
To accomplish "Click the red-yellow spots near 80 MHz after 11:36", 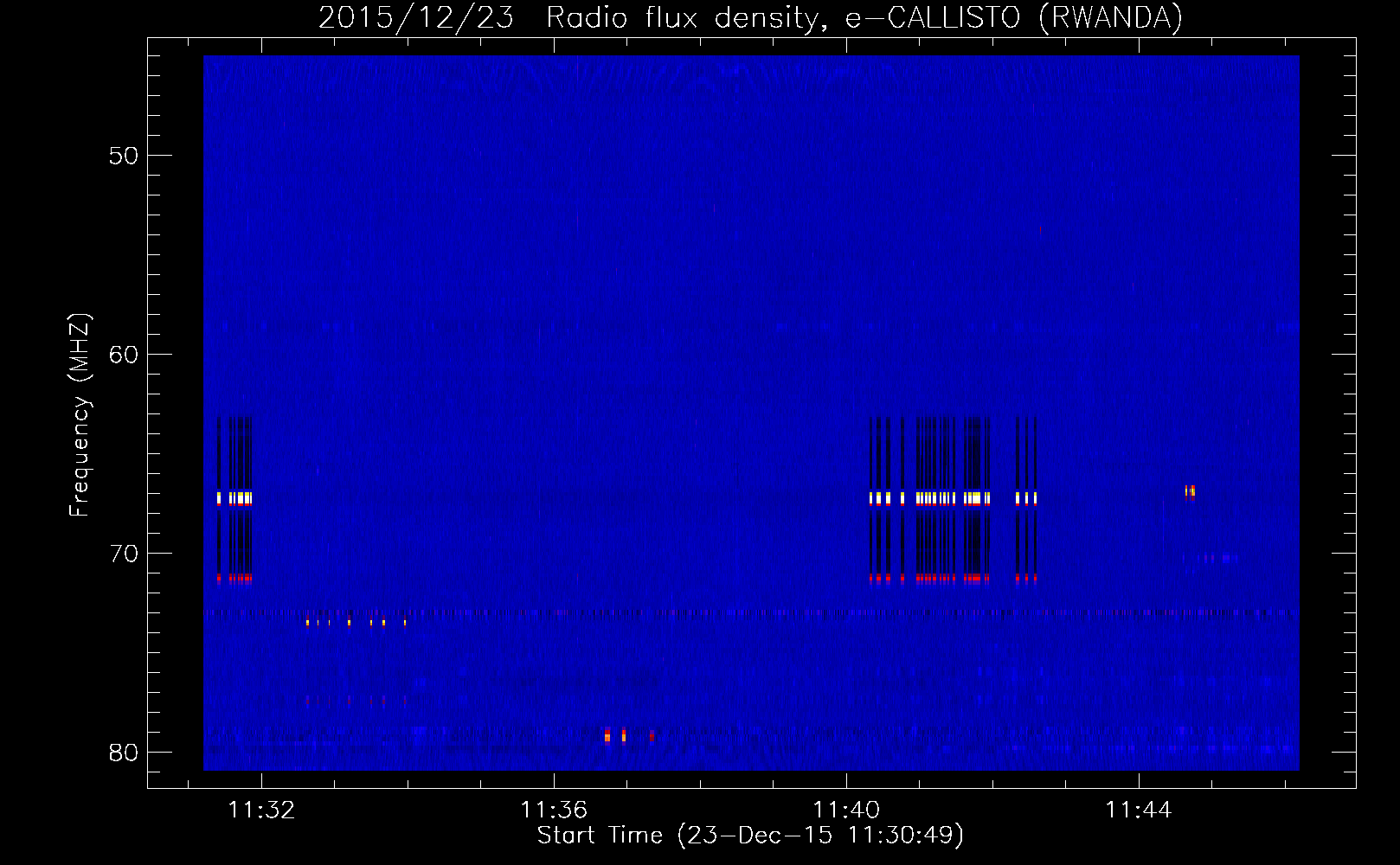I will (x=628, y=735).
